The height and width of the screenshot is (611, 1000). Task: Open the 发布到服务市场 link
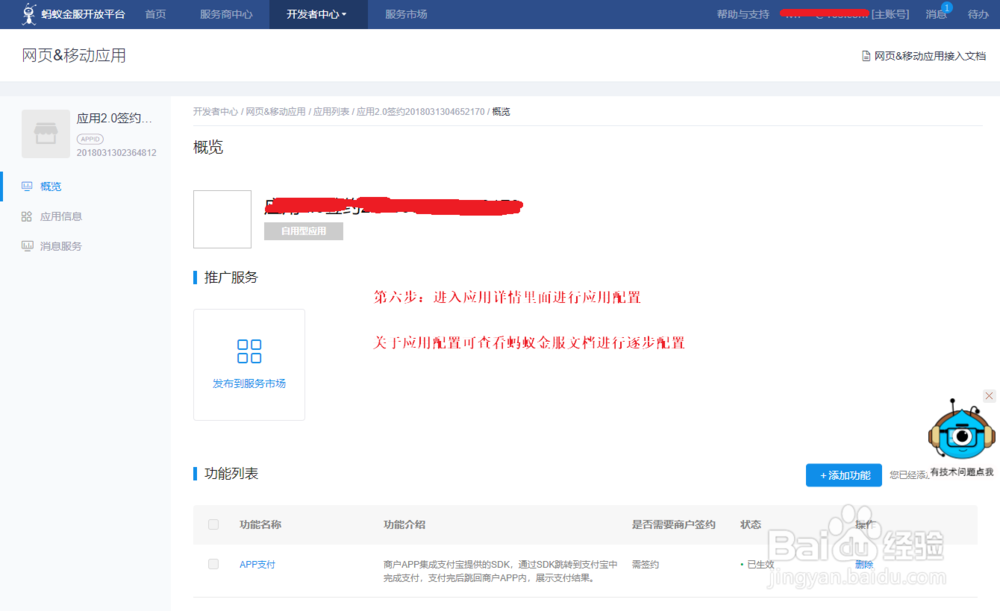pyautogui.click(x=249, y=383)
